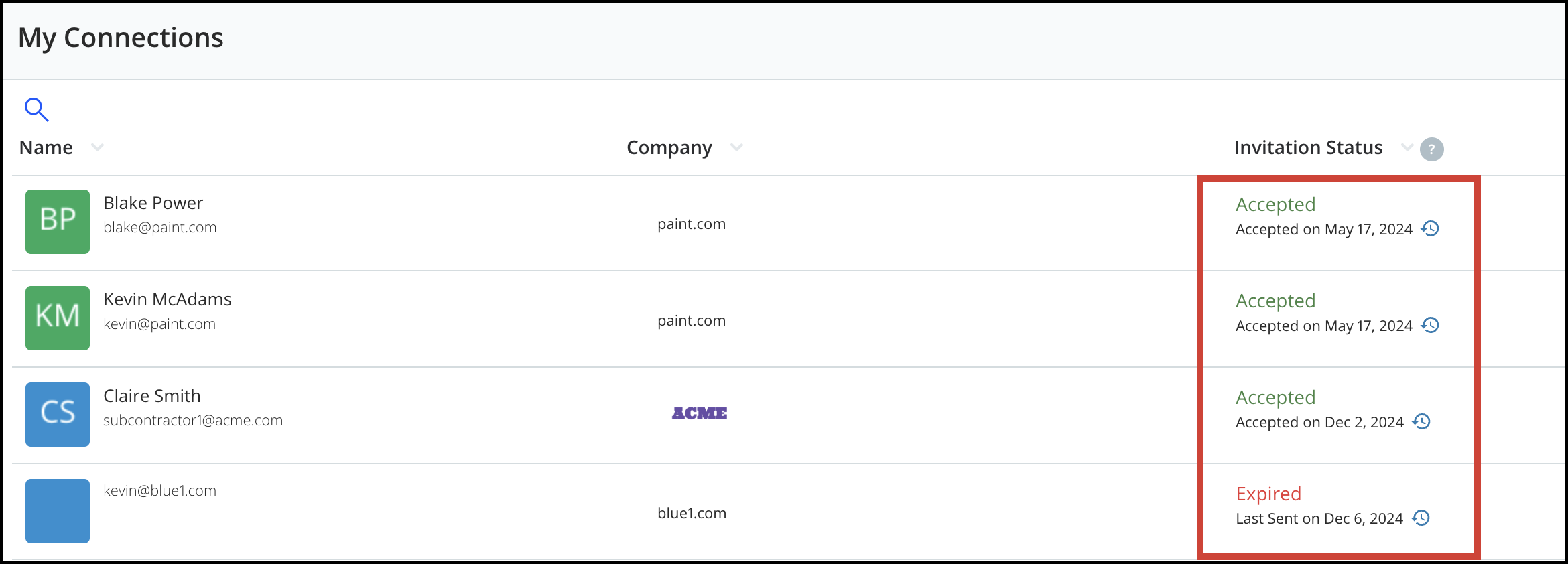Viewport: 1568px width, 564px height.
Task: Click the blank blue avatar for kevin@blue1.com
Action: [x=58, y=511]
